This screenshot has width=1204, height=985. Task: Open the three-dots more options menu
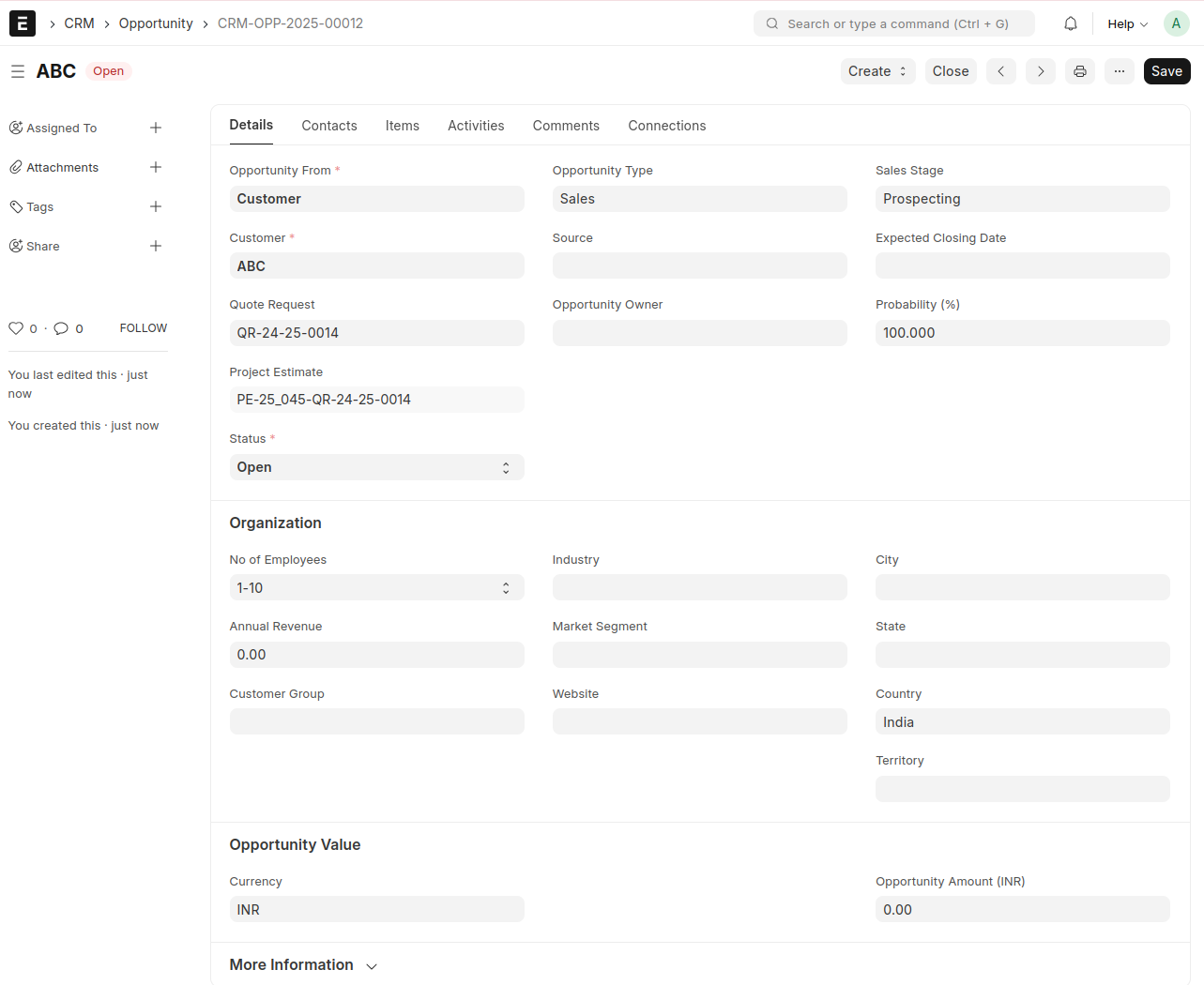pyautogui.click(x=1120, y=71)
